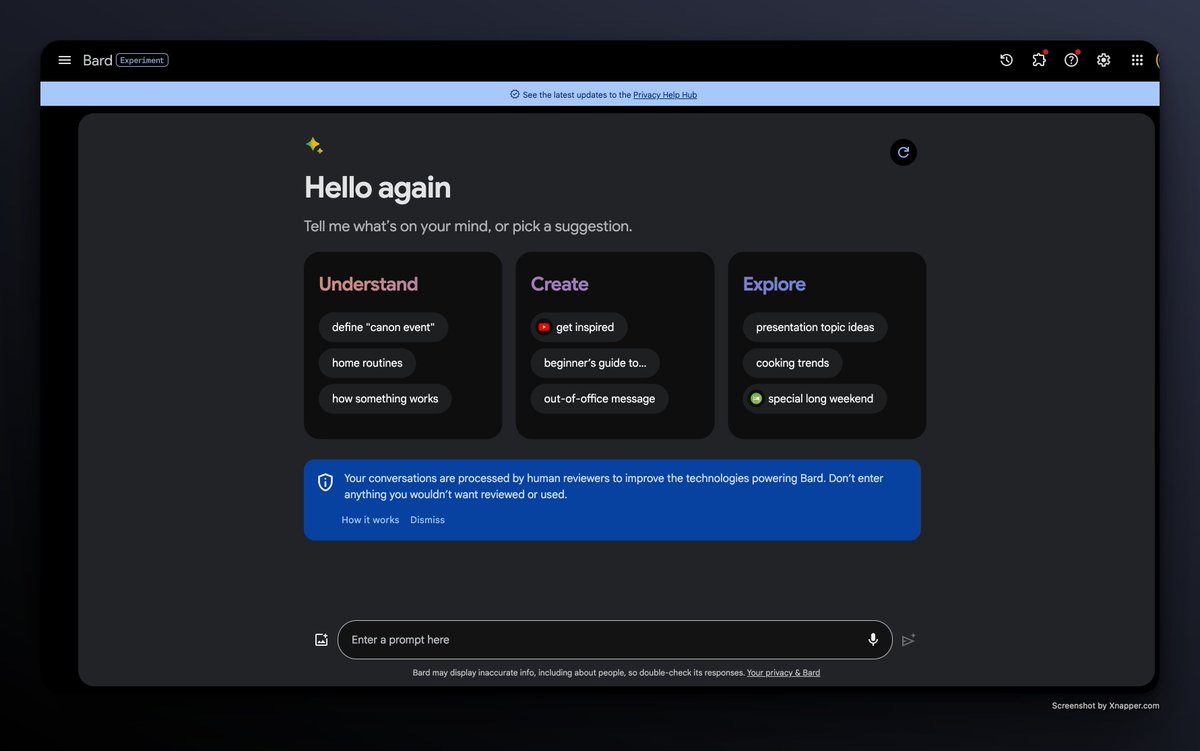
Task: Click the Bard title text
Action: pyautogui.click(x=97, y=60)
